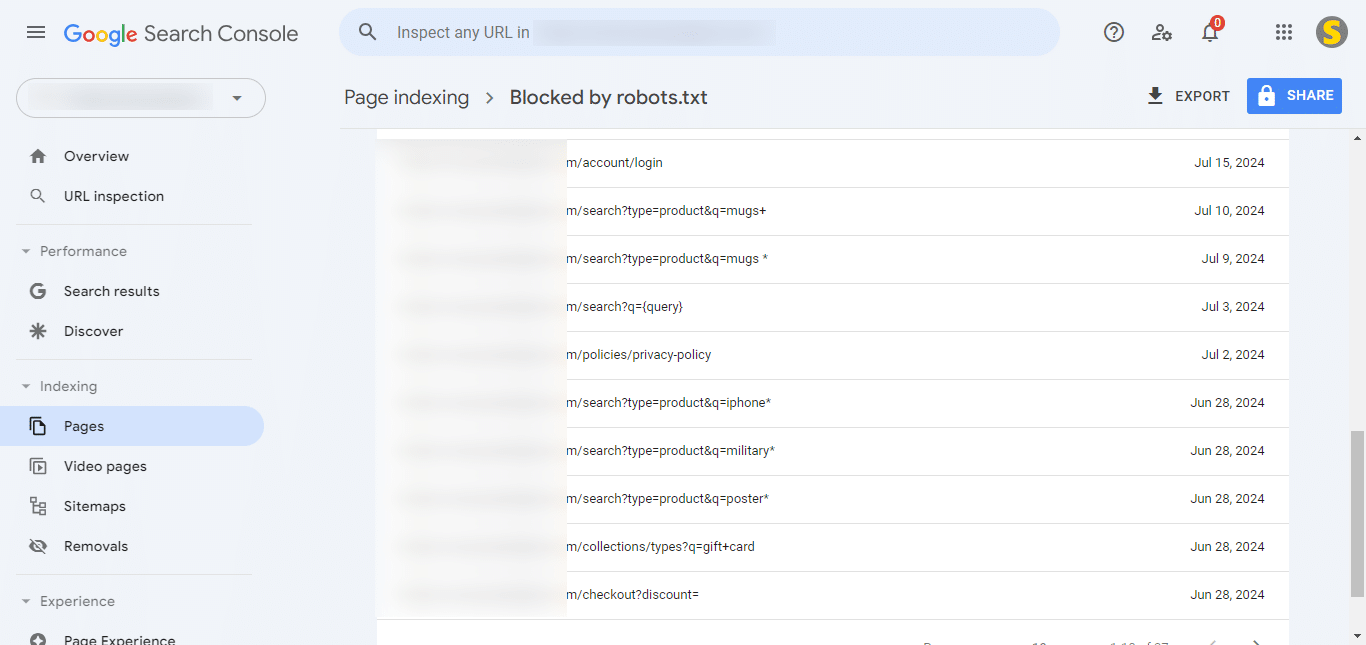This screenshot has height=645, width=1366.
Task: Select the q=mugs * search URL row
Action: pos(833,259)
